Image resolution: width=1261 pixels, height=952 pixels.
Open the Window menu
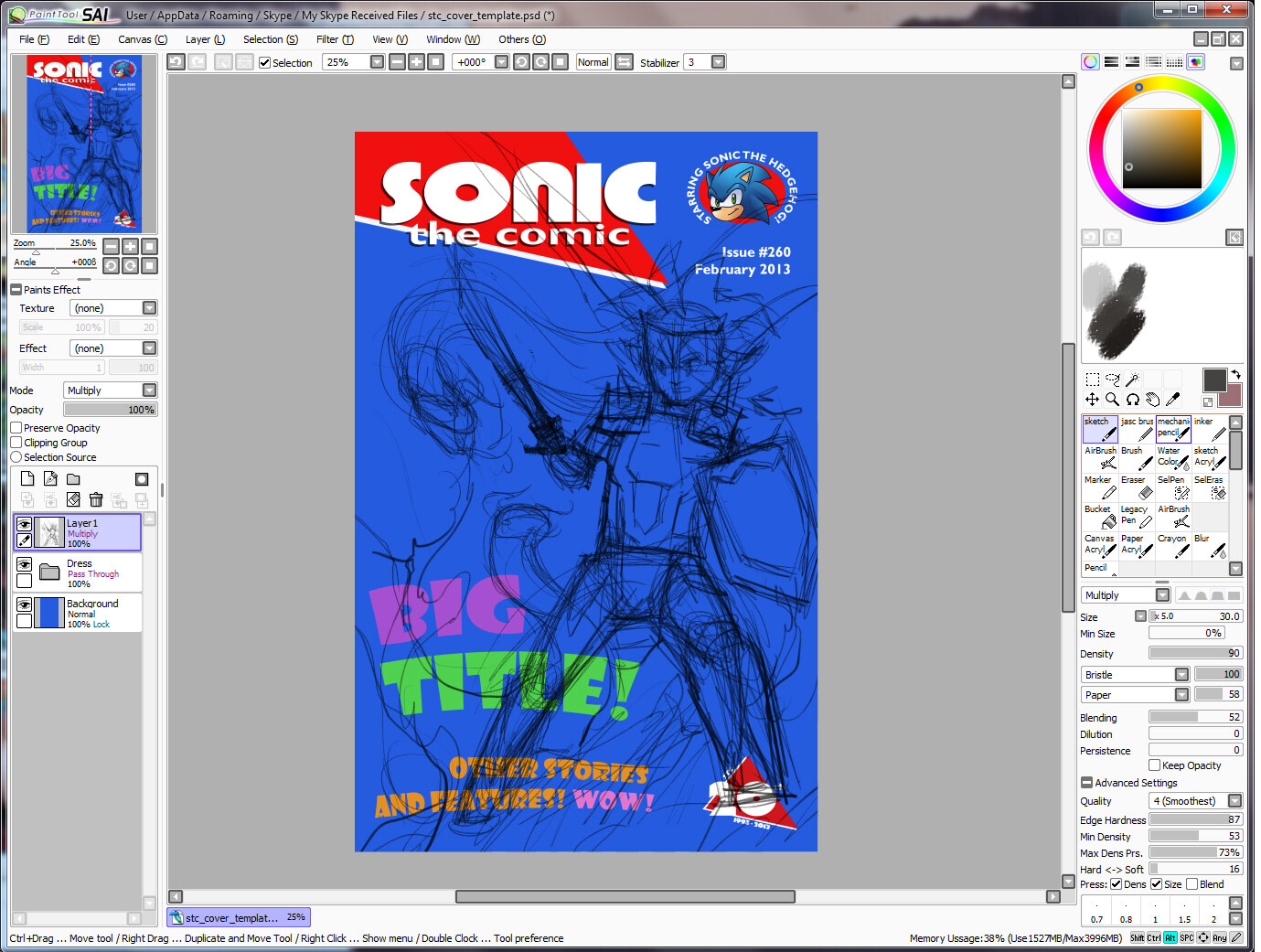click(x=453, y=39)
